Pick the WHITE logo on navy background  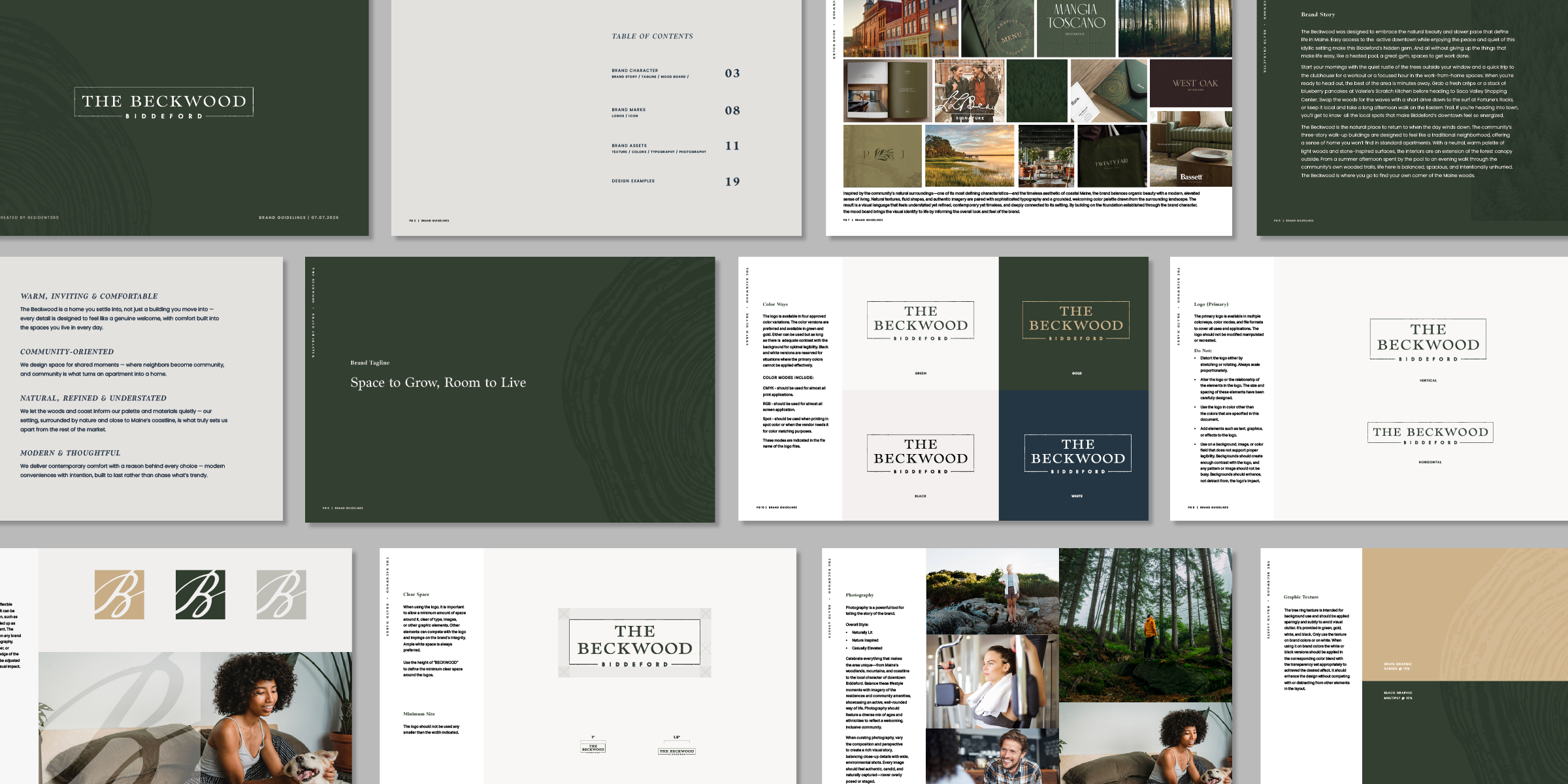[1078, 454]
